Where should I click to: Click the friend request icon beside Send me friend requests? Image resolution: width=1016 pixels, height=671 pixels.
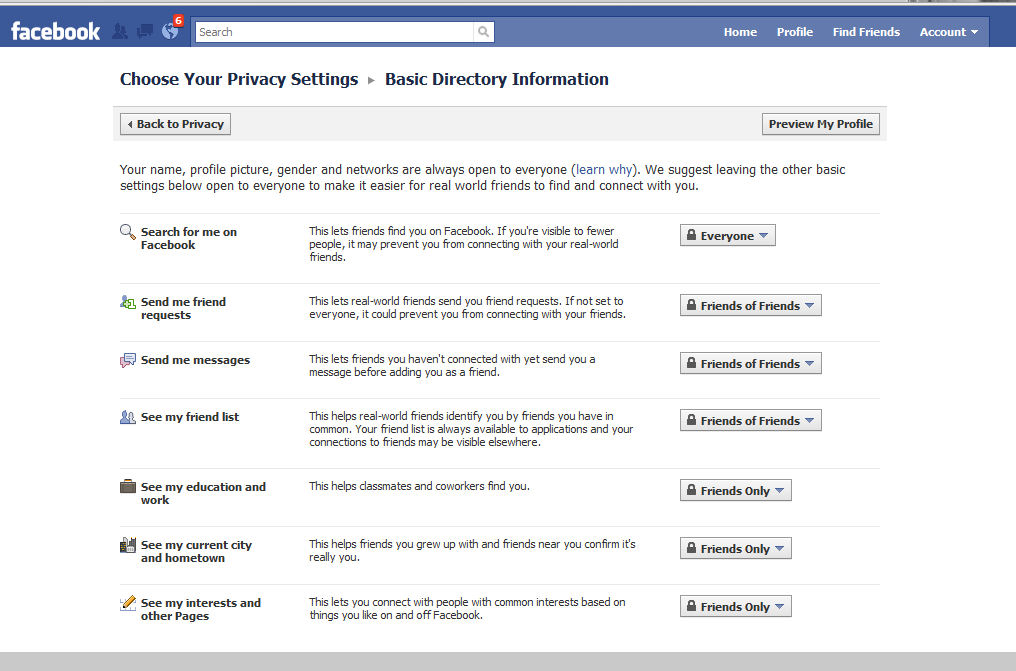tap(128, 302)
